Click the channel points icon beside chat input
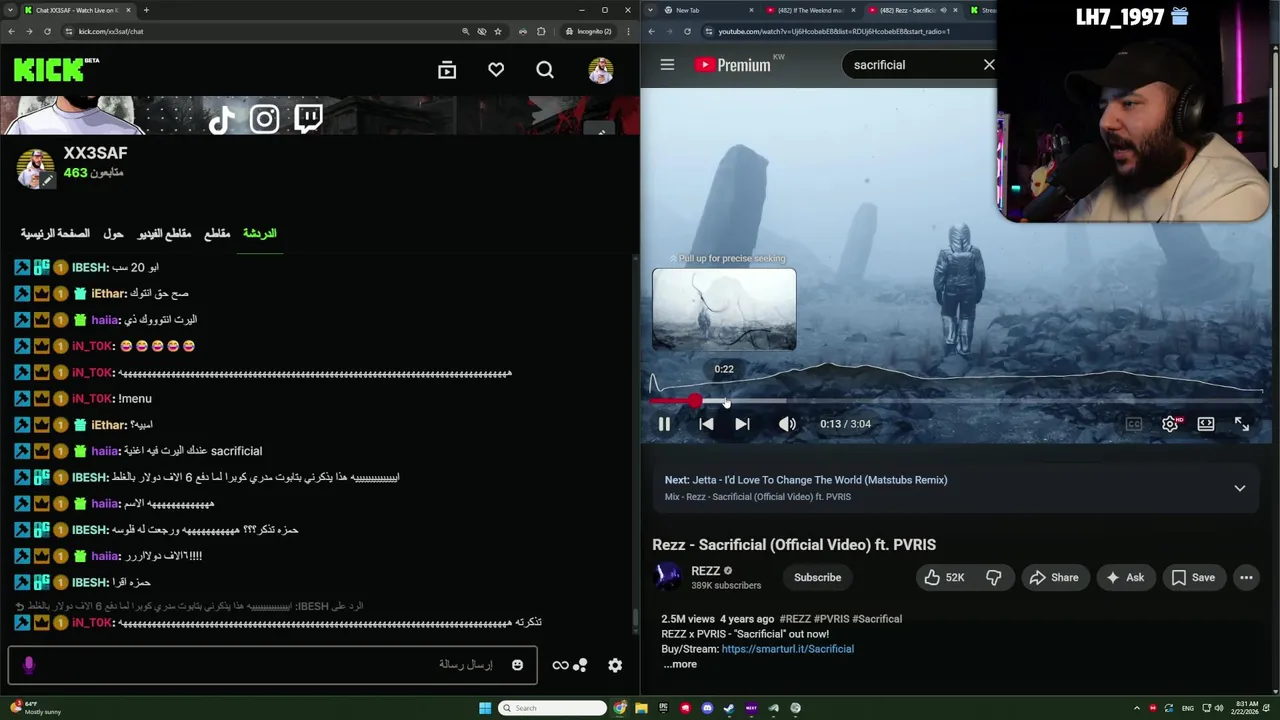Screen dimensions: 1280x720 pyautogui.click(x=570, y=665)
